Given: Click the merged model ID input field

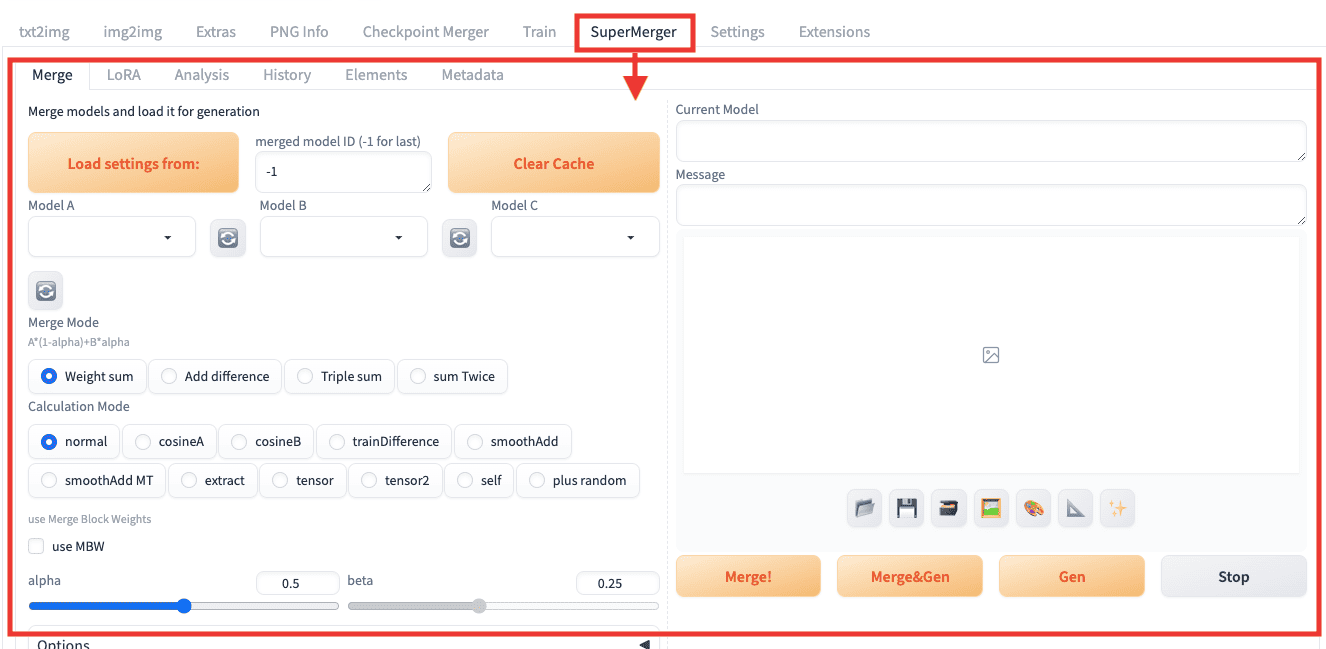Looking at the screenshot, I should click(343, 172).
